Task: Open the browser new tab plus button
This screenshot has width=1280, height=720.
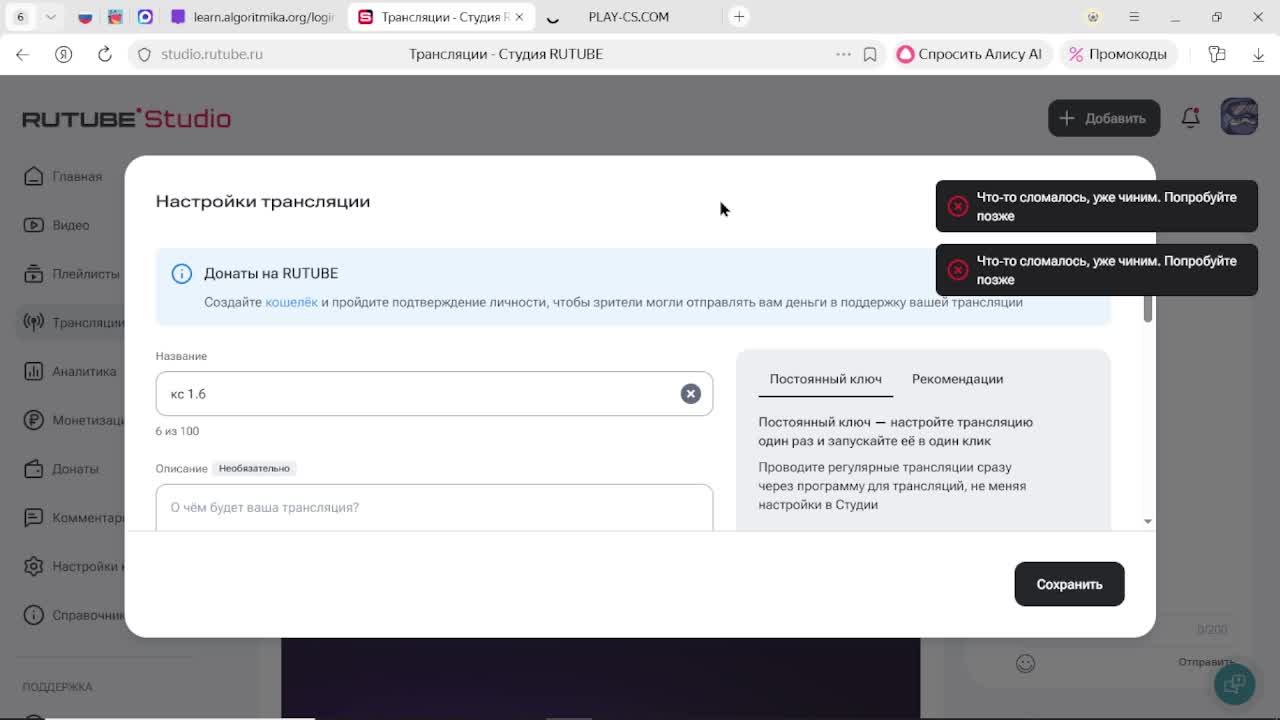Action: 739,17
